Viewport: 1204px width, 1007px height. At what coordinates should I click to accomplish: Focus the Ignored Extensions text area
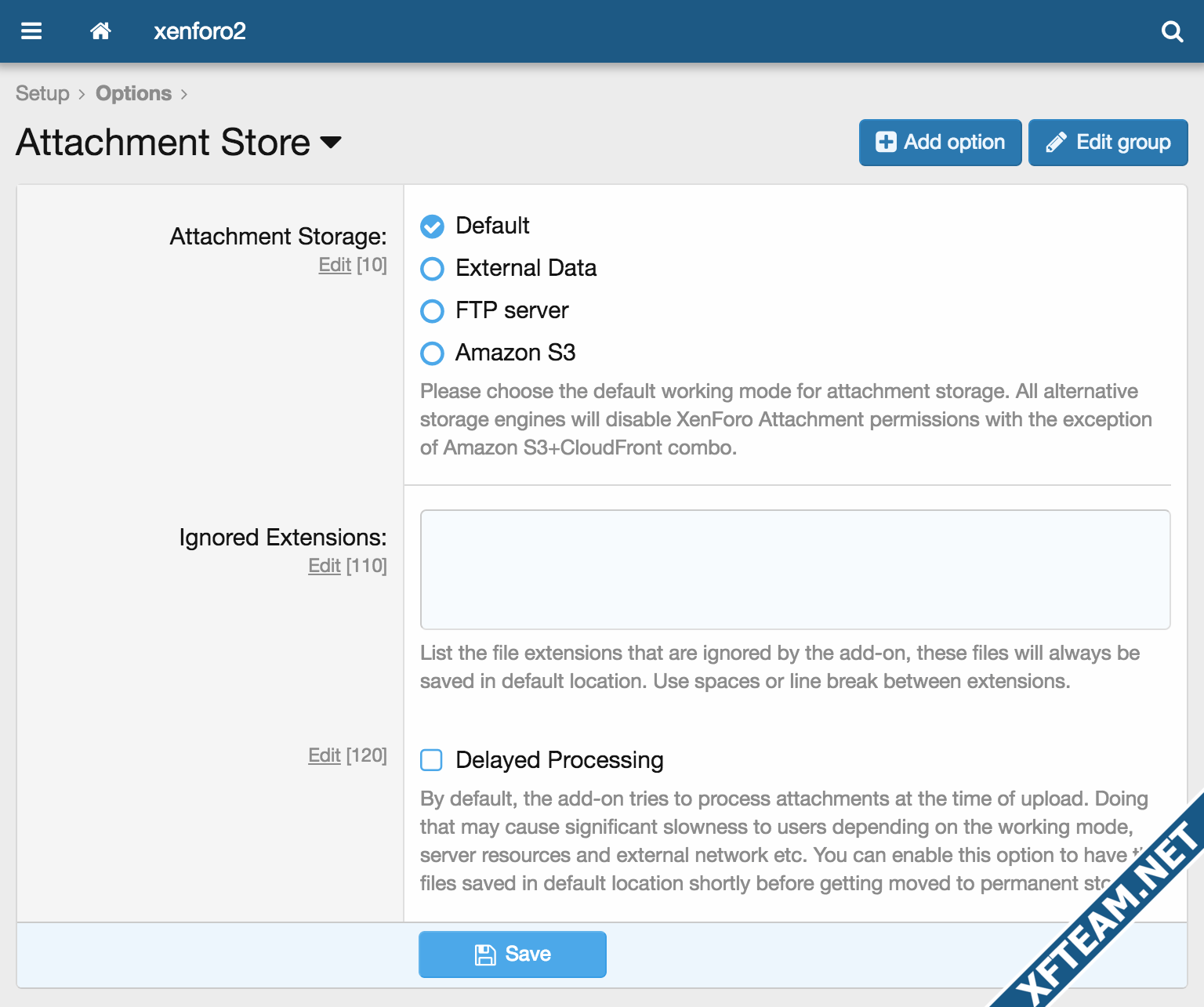point(795,570)
